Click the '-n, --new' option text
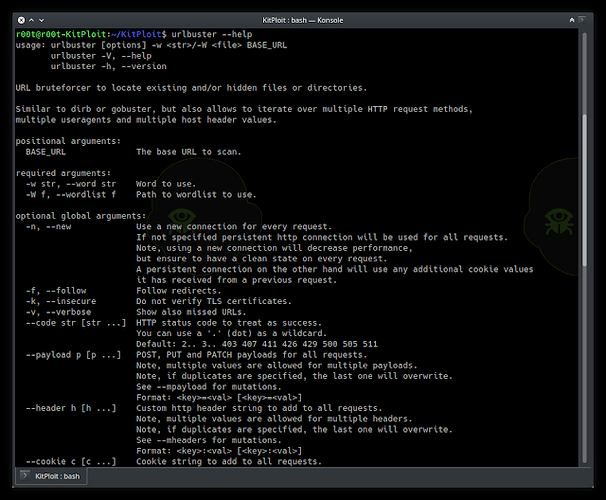Screen dimensions: 606x500 point(48,226)
